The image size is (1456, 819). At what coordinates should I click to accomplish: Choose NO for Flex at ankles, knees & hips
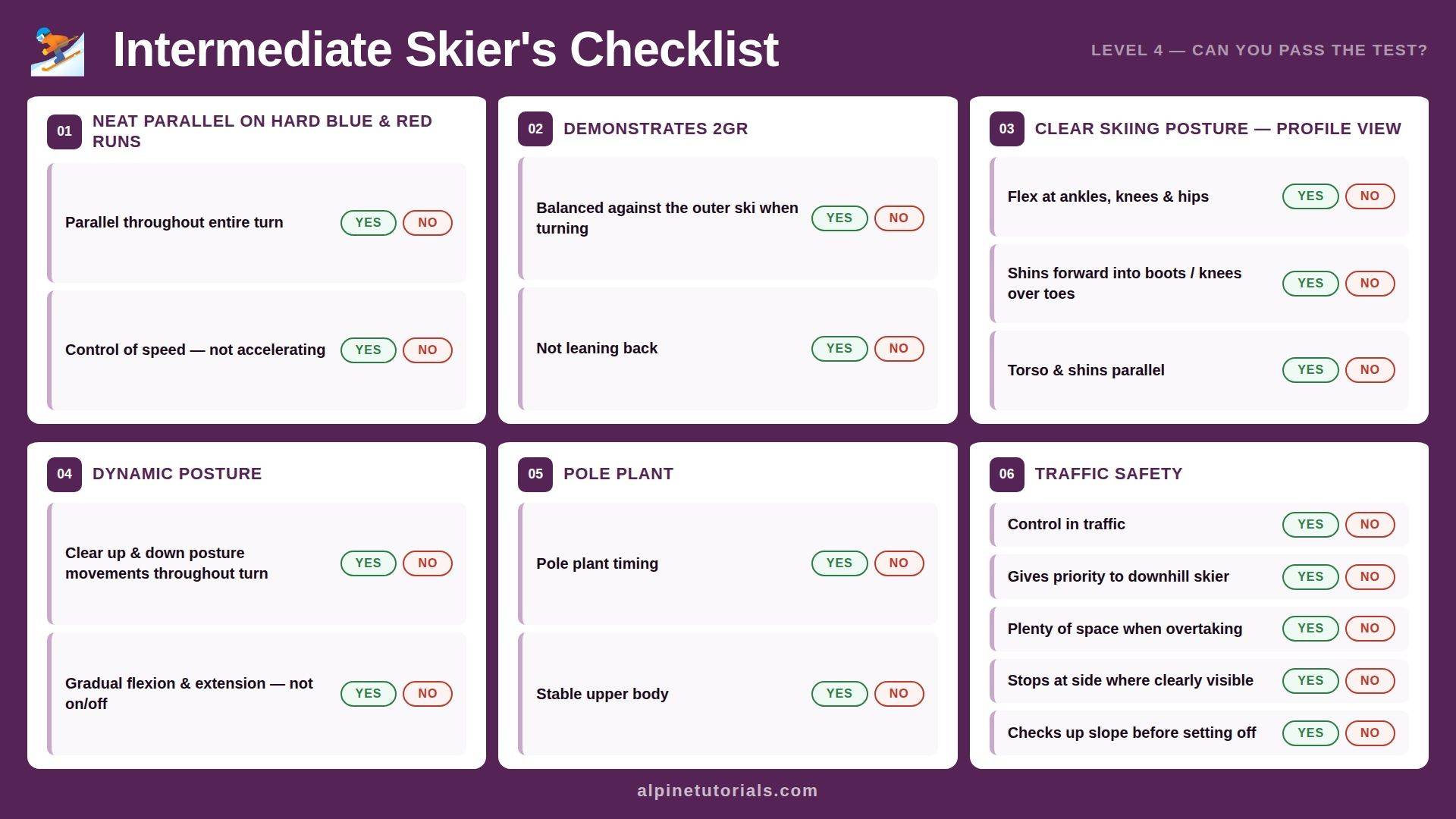(x=1370, y=196)
